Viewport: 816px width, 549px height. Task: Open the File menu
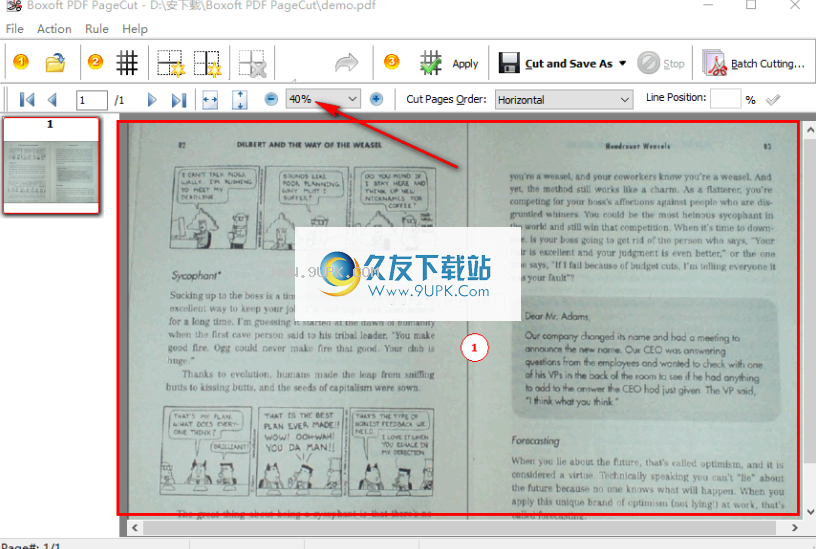(x=15, y=29)
